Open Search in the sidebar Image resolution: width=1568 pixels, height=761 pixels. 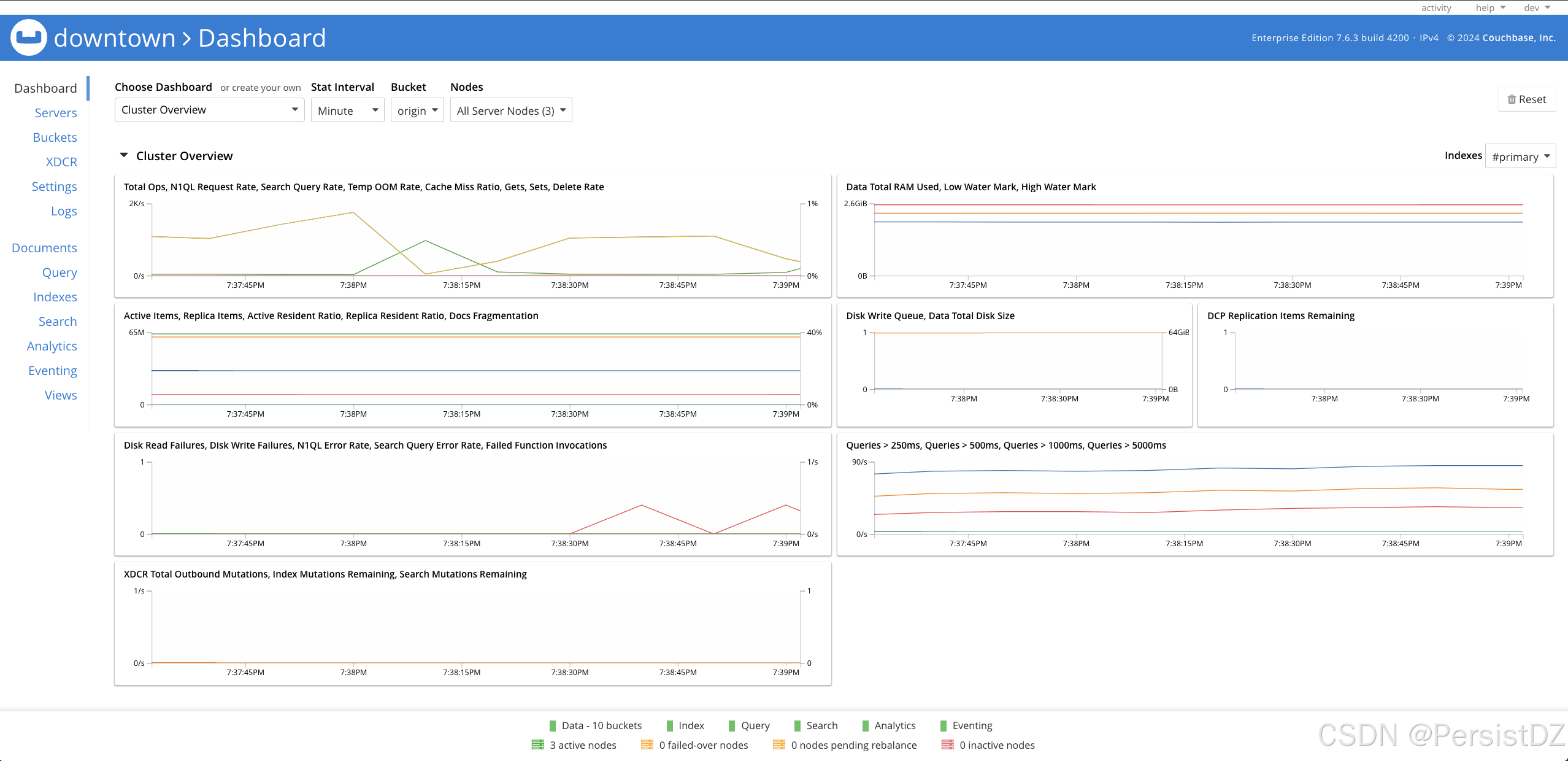[58, 322]
